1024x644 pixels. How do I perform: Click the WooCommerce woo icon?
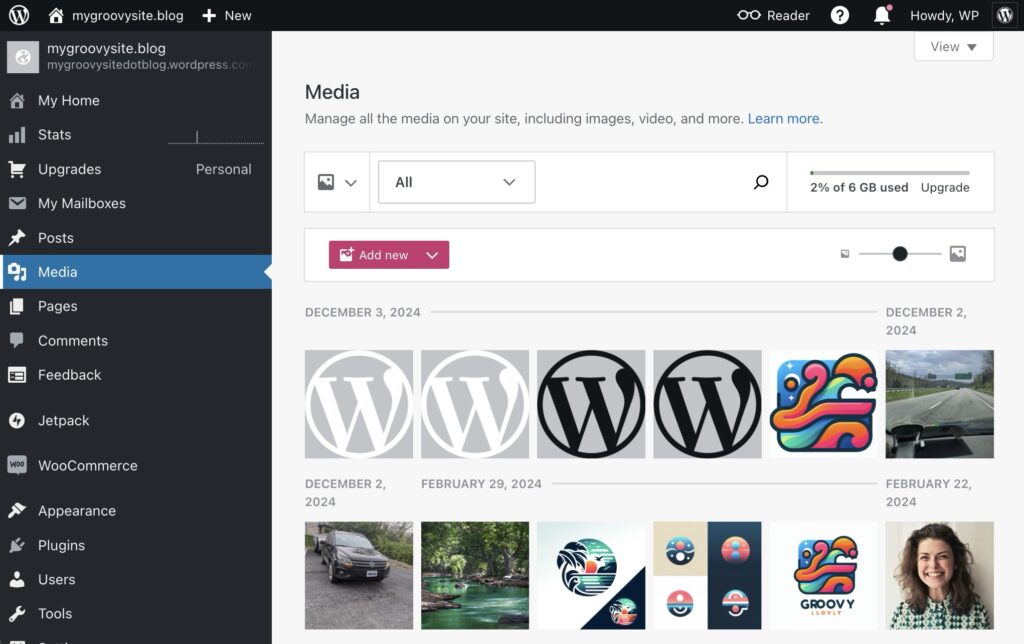(17, 465)
